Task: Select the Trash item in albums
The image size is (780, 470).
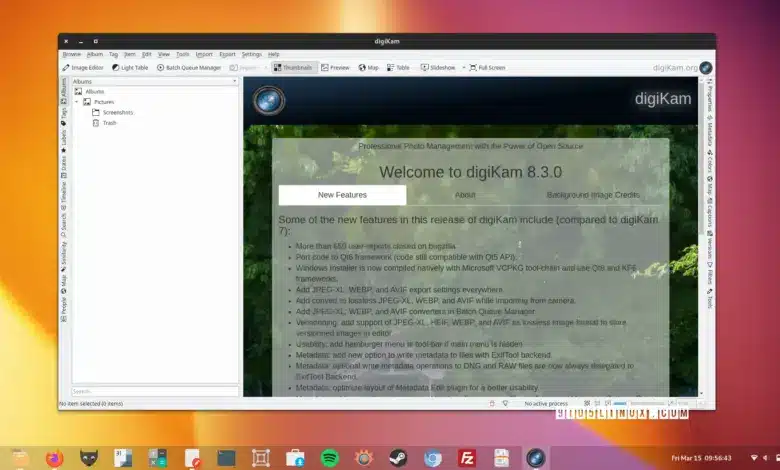Action: (x=104, y=123)
